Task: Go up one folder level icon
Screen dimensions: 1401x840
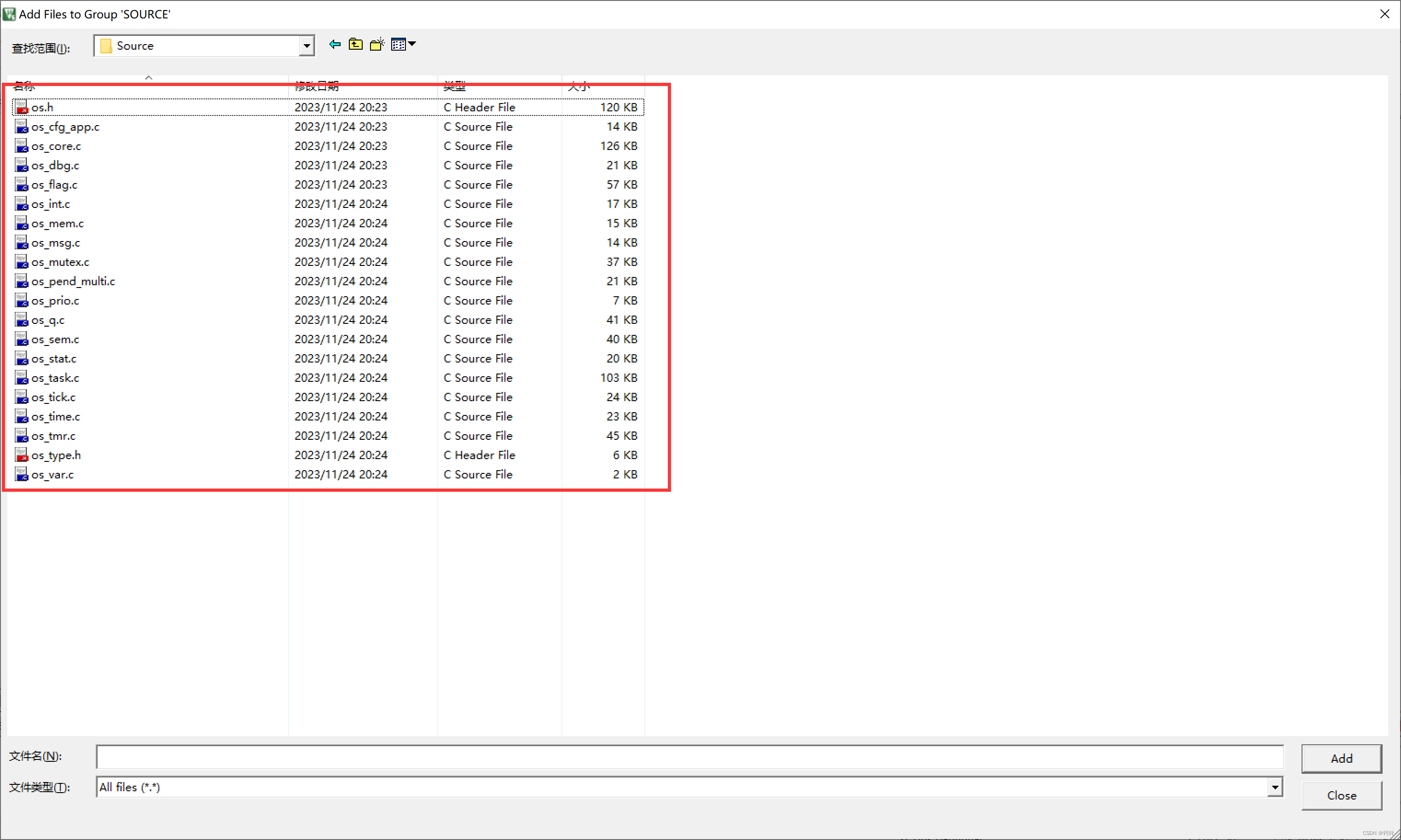Action: (x=356, y=44)
